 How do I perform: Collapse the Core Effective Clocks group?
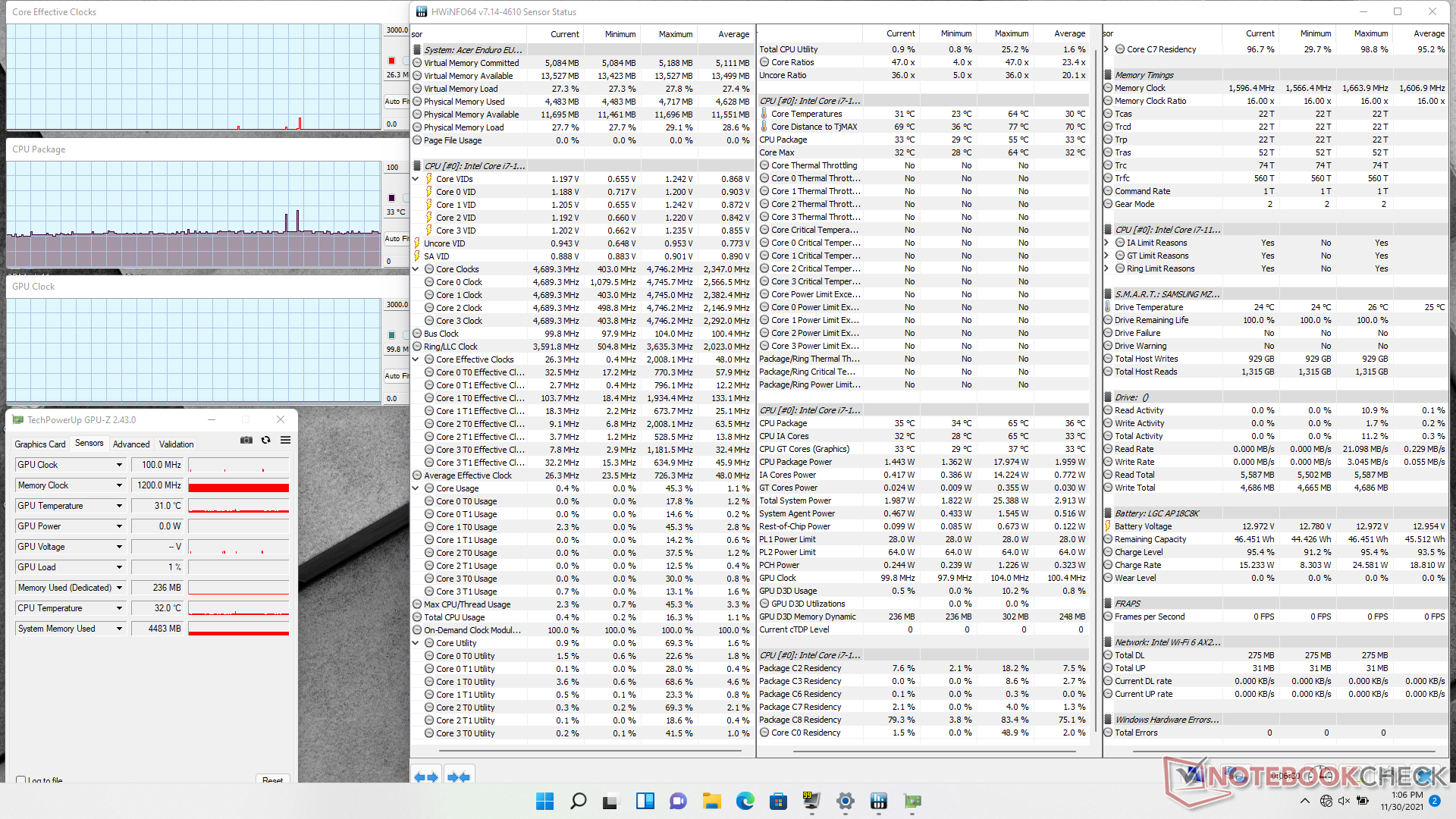(416, 359)
